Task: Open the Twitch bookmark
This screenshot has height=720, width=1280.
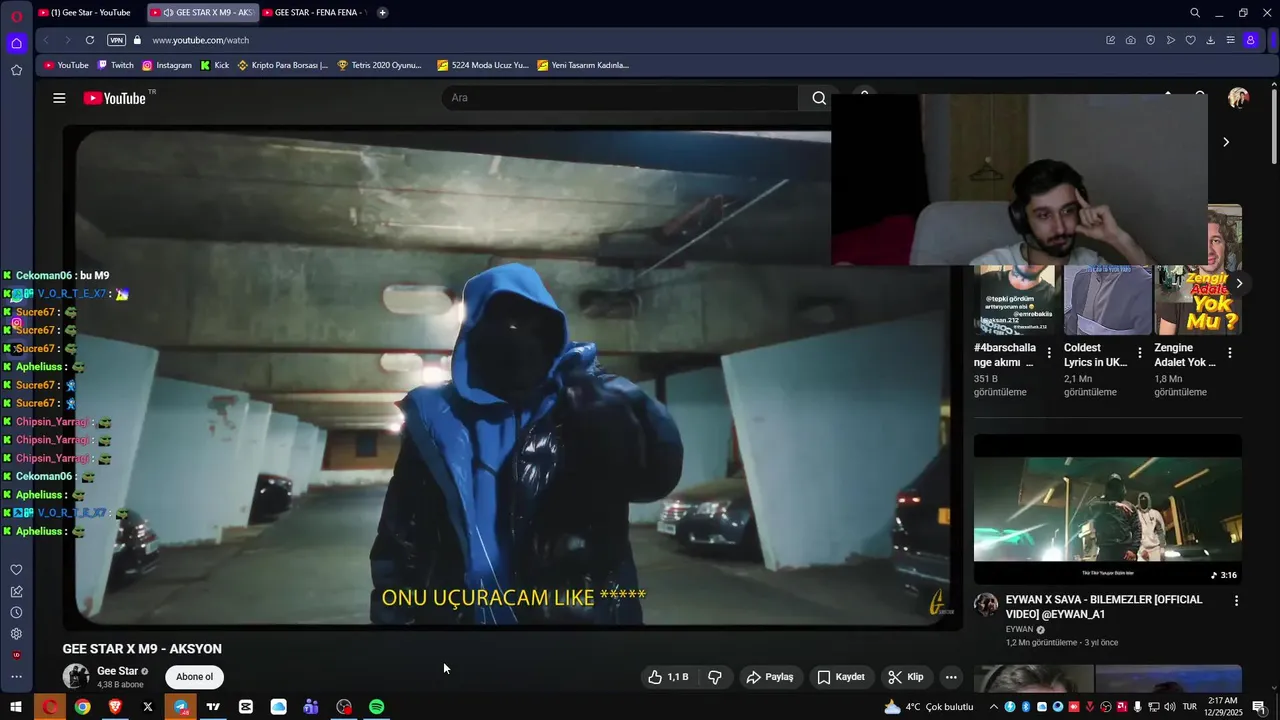Action: [x=115, y=65]
